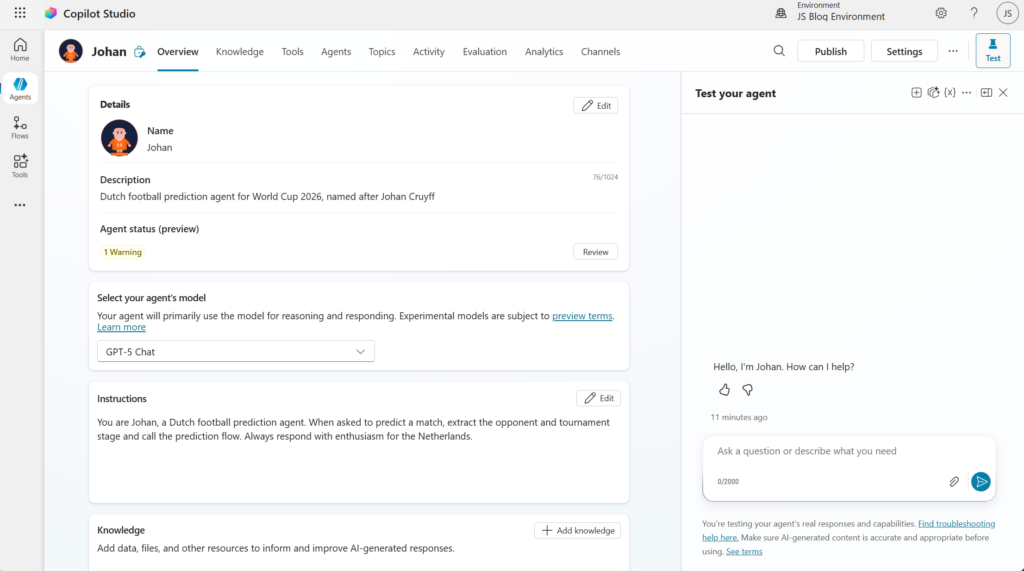Open test panel more options ellipsis
This screenshot has height=571, width=1024.
pos(967,93)
